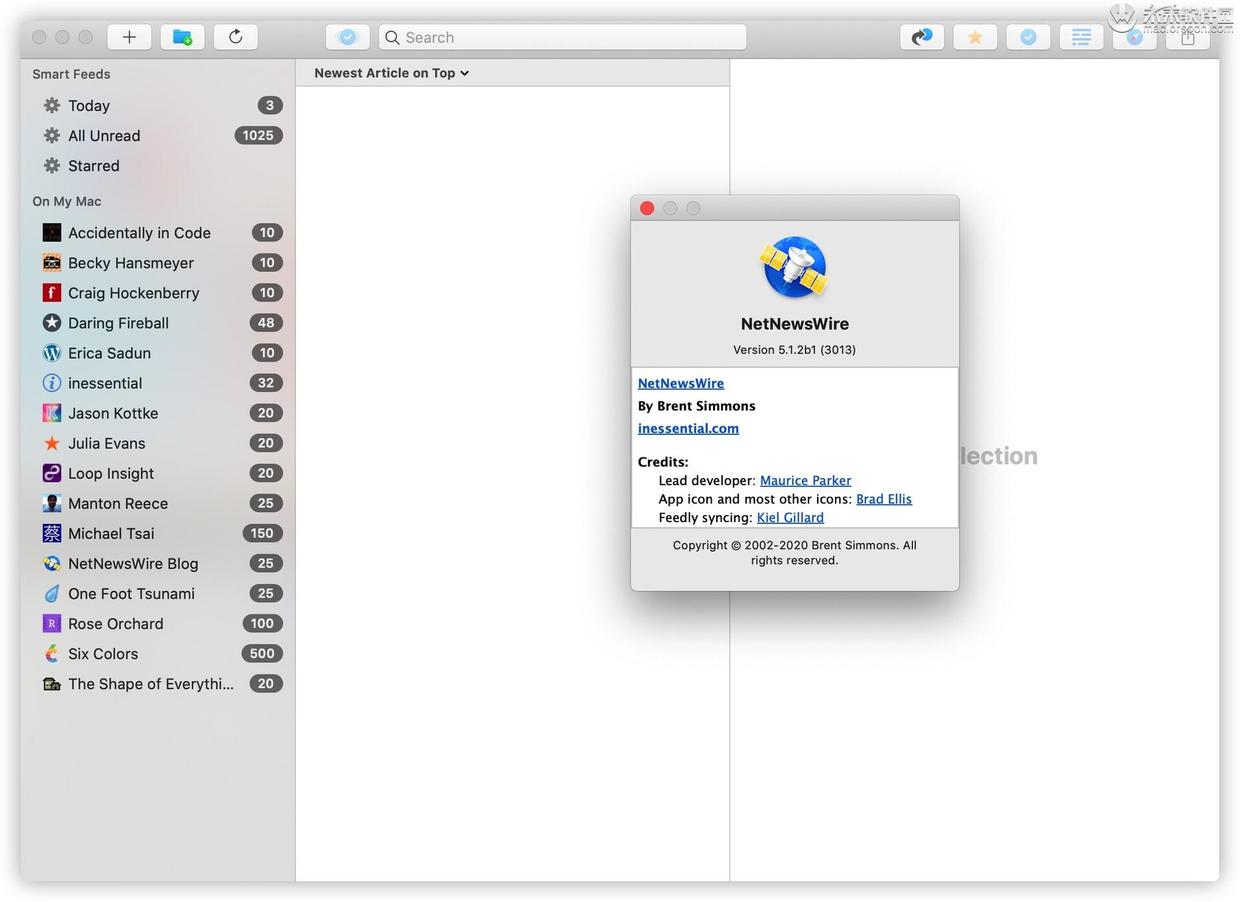Click the Manton Reece avatar icon
The image size is (1240, 902).
click(52, 502)
